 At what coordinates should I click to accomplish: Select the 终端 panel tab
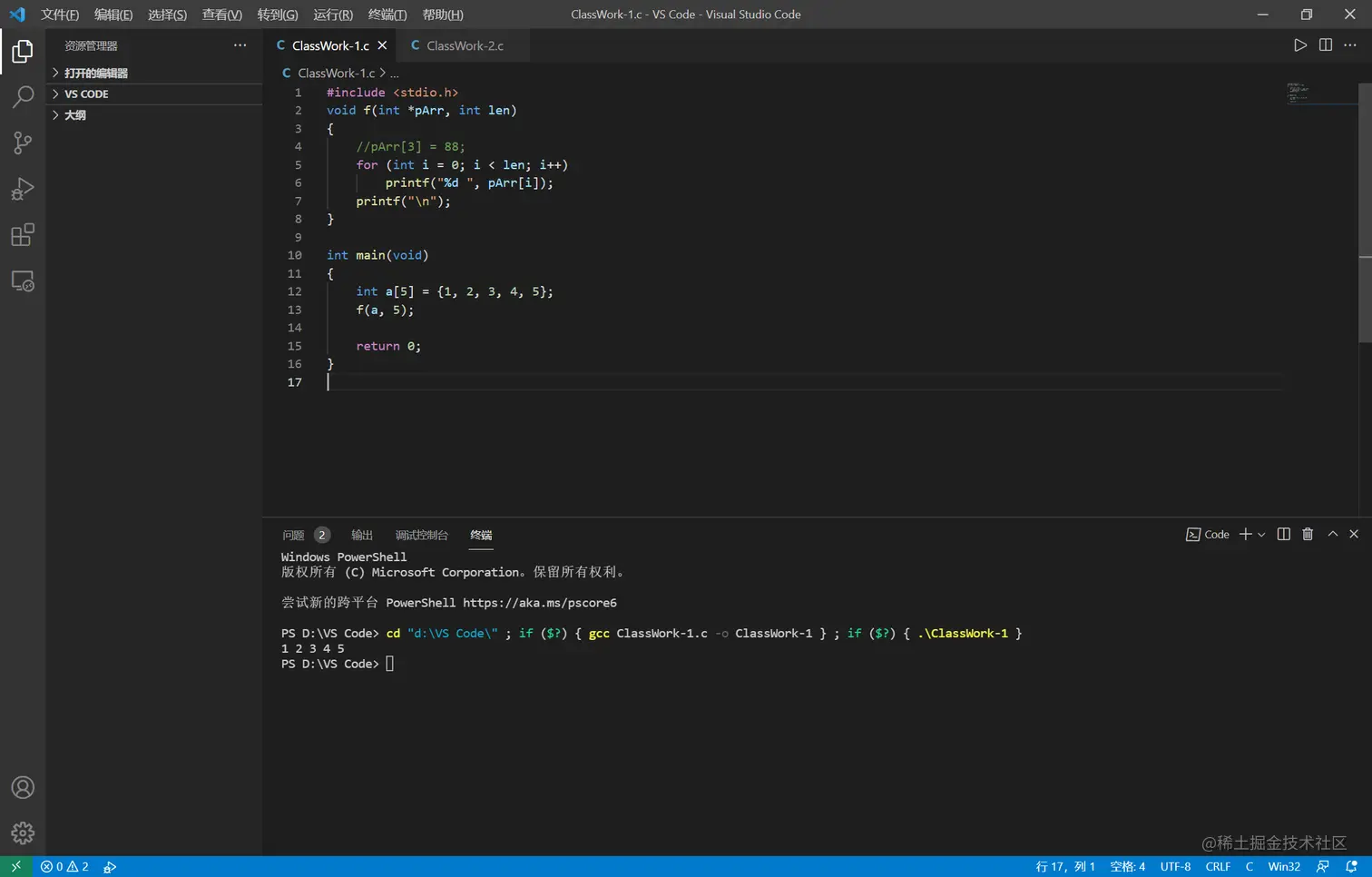coord(481,535)
